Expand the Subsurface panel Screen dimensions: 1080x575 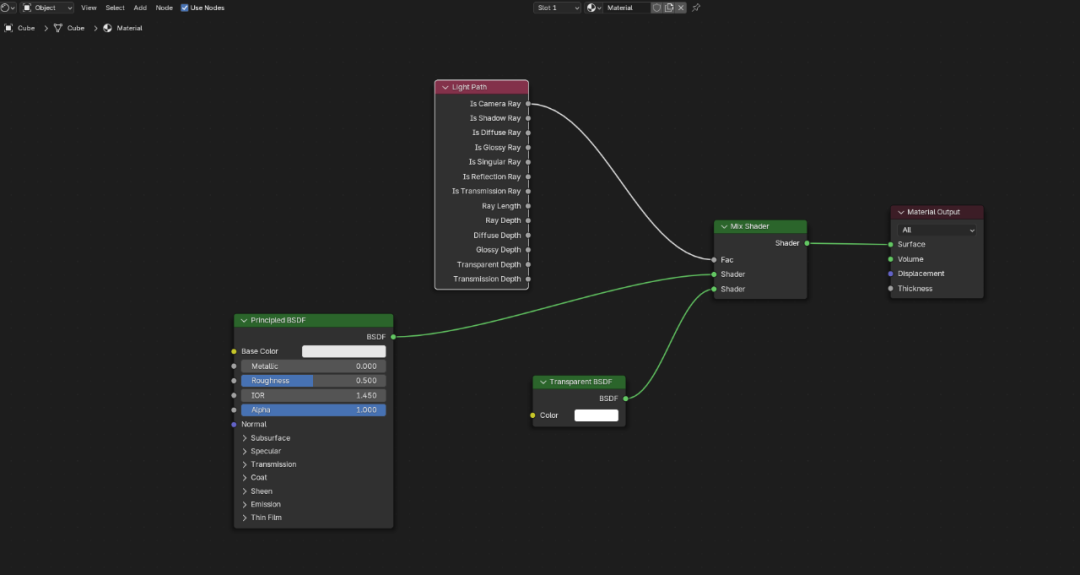[245, 438]
